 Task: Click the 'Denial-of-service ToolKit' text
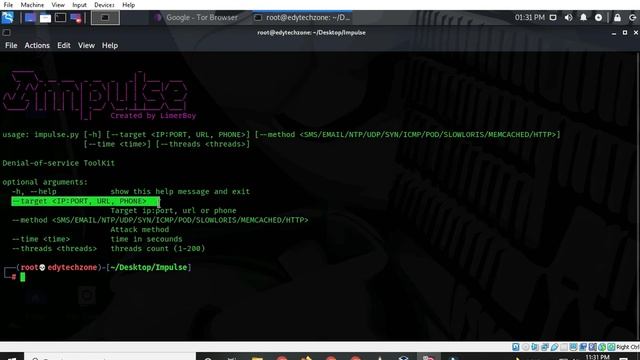point(59,163)
